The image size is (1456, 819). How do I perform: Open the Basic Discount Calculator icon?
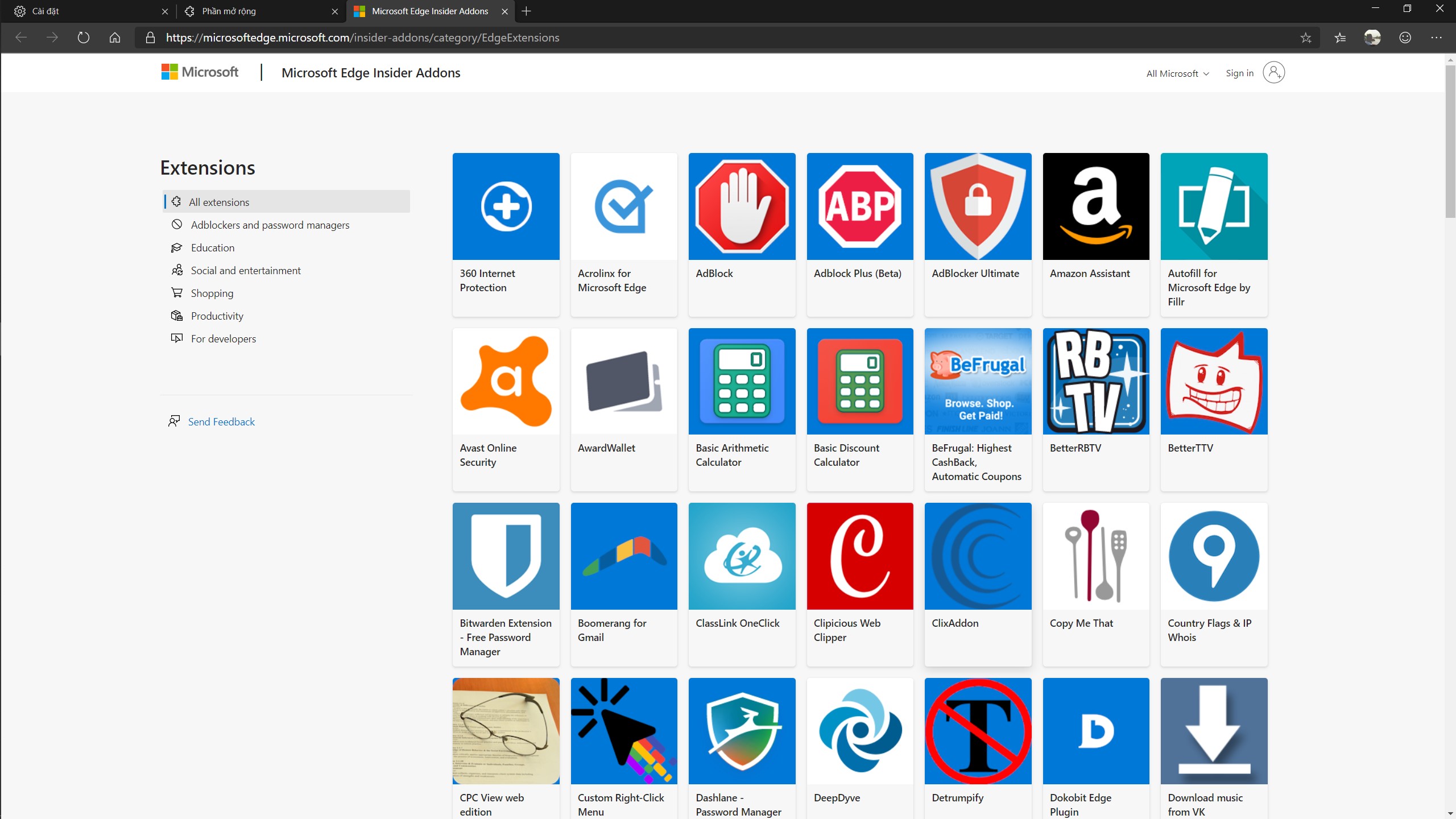[860, 381]
